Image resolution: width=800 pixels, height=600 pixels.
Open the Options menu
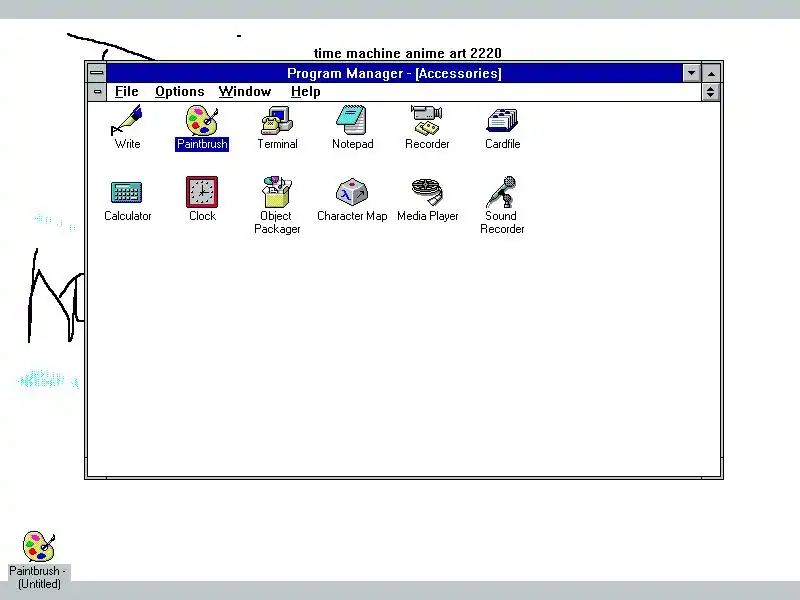pyautogui.click(x=180, y=92)
